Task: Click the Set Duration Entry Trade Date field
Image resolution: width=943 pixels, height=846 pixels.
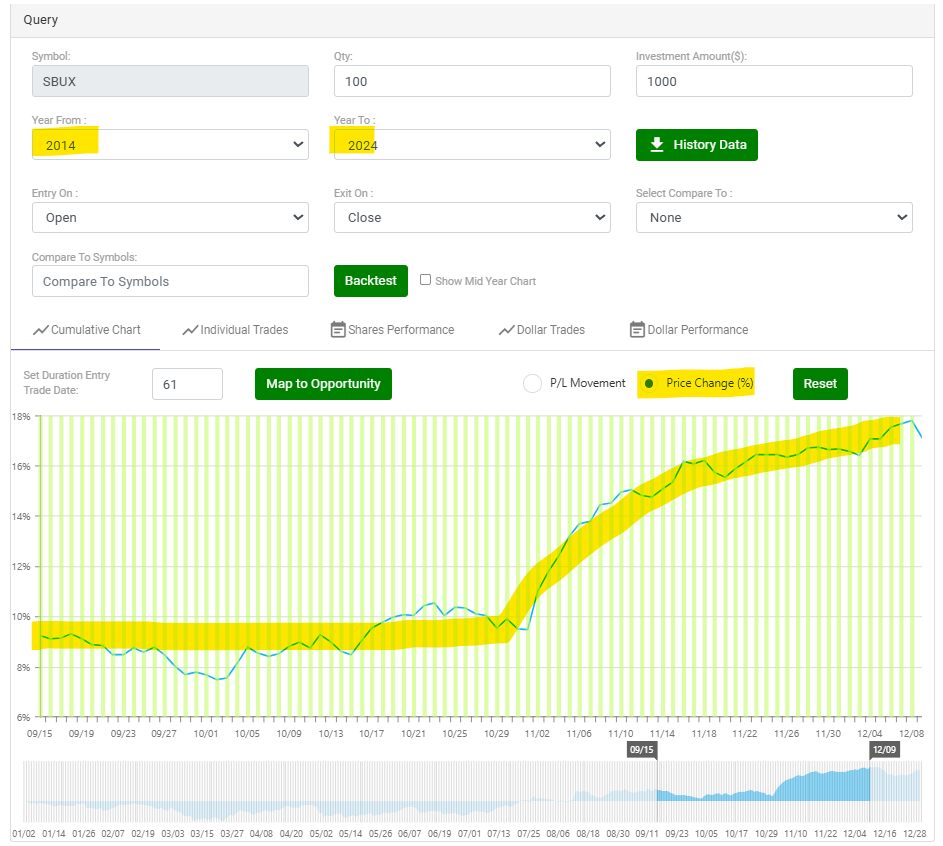Action: pos(187,384)
